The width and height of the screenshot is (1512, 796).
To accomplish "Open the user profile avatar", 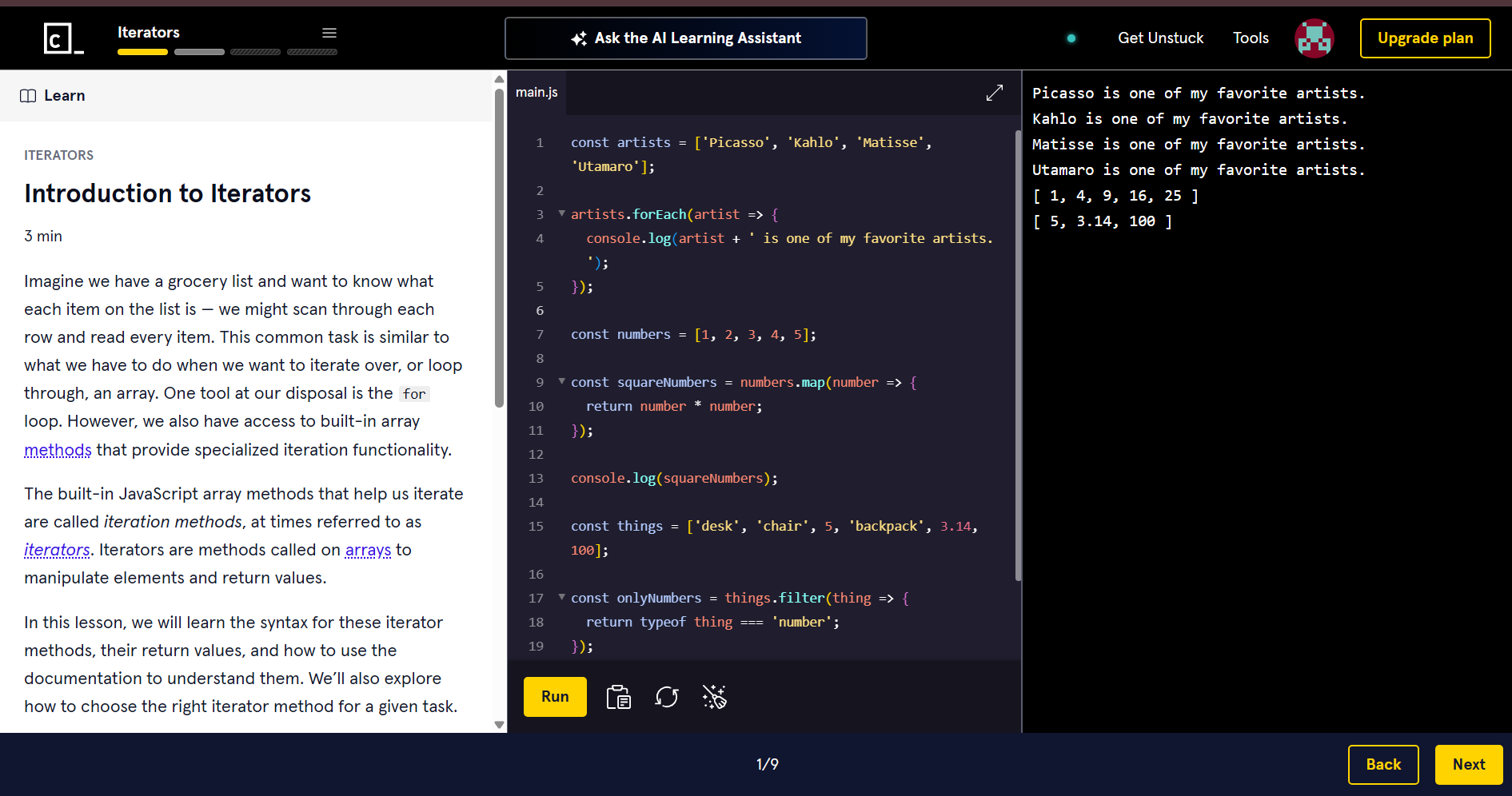I will (1314, 38).
